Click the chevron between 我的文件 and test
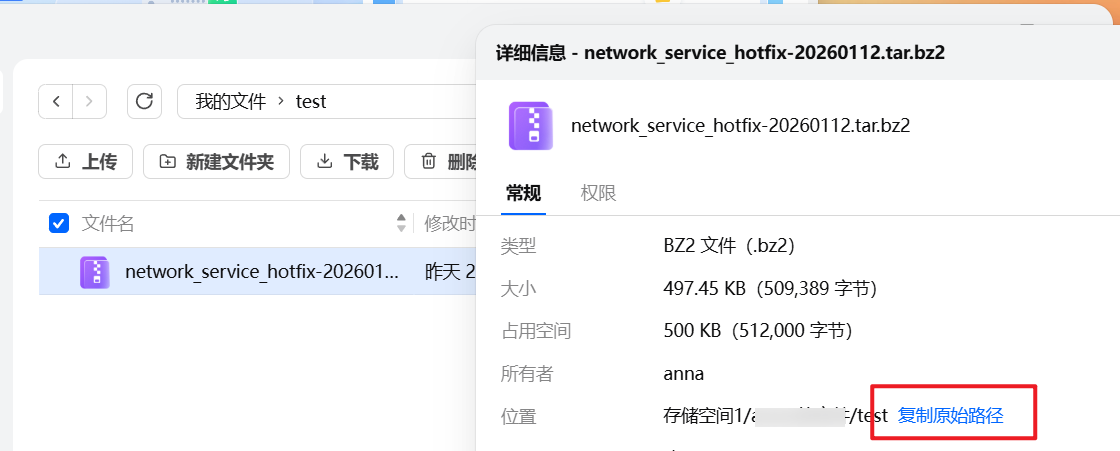 tap(281, 101)
